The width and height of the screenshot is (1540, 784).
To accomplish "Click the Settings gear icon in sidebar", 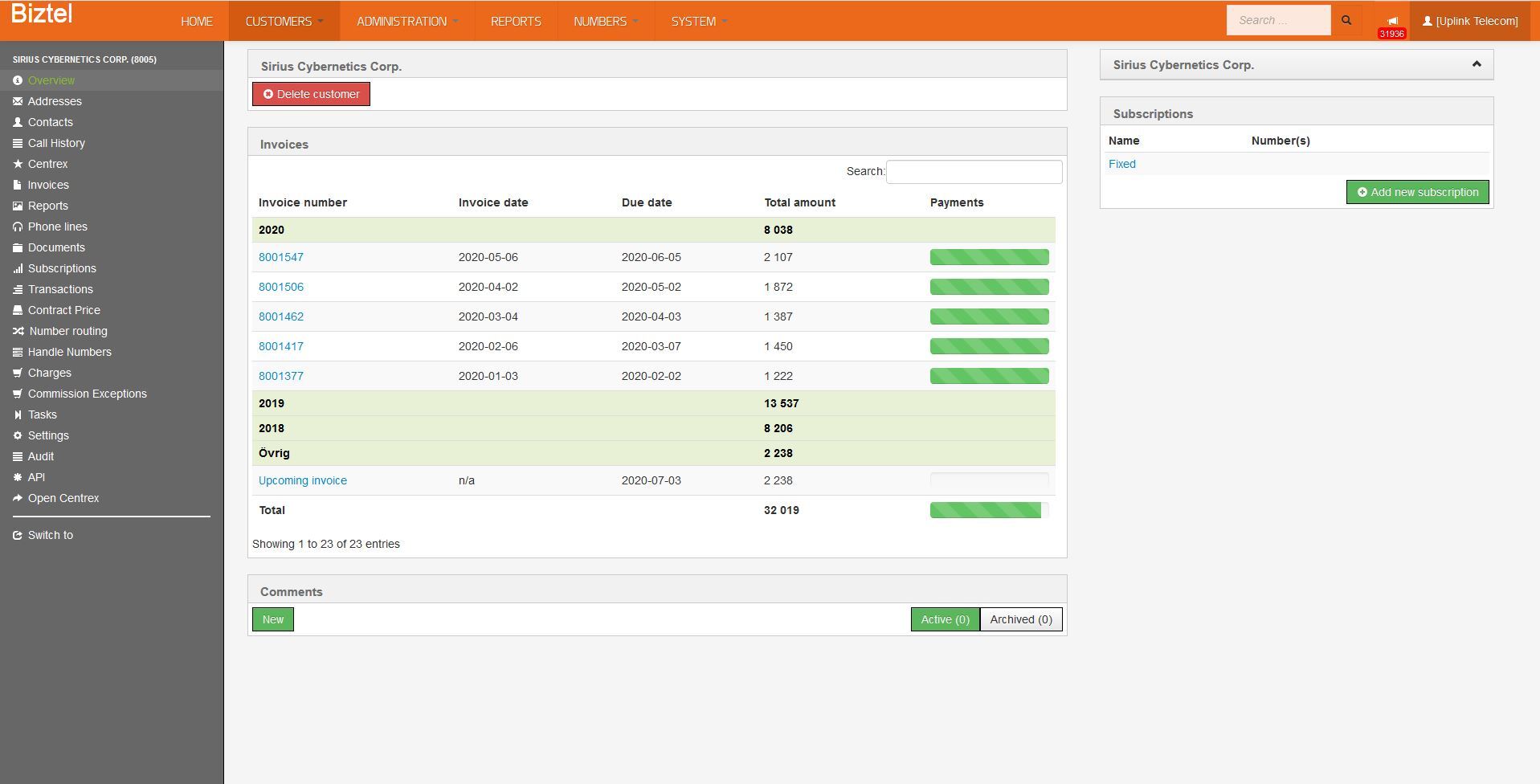I will [x=18, y=435].
